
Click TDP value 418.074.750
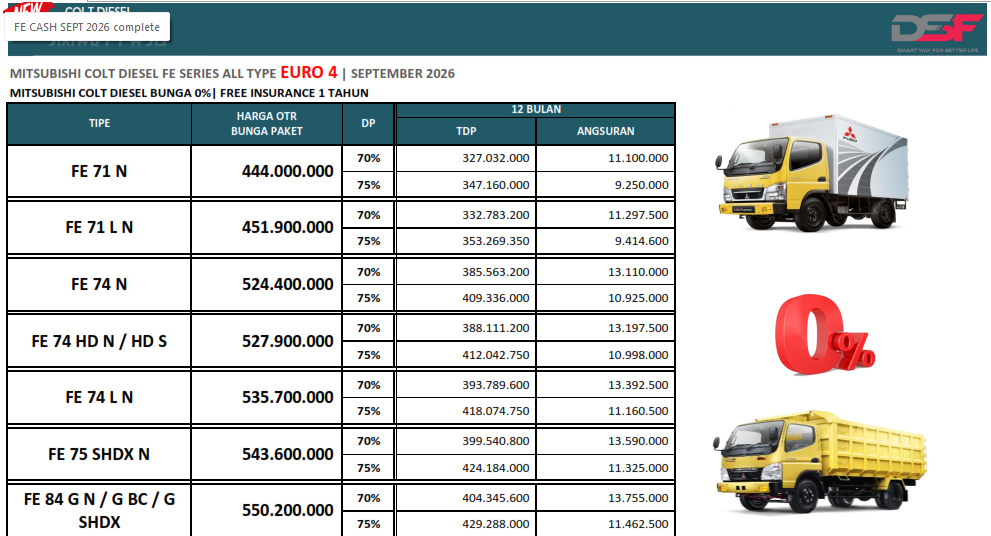coord(496,411)
